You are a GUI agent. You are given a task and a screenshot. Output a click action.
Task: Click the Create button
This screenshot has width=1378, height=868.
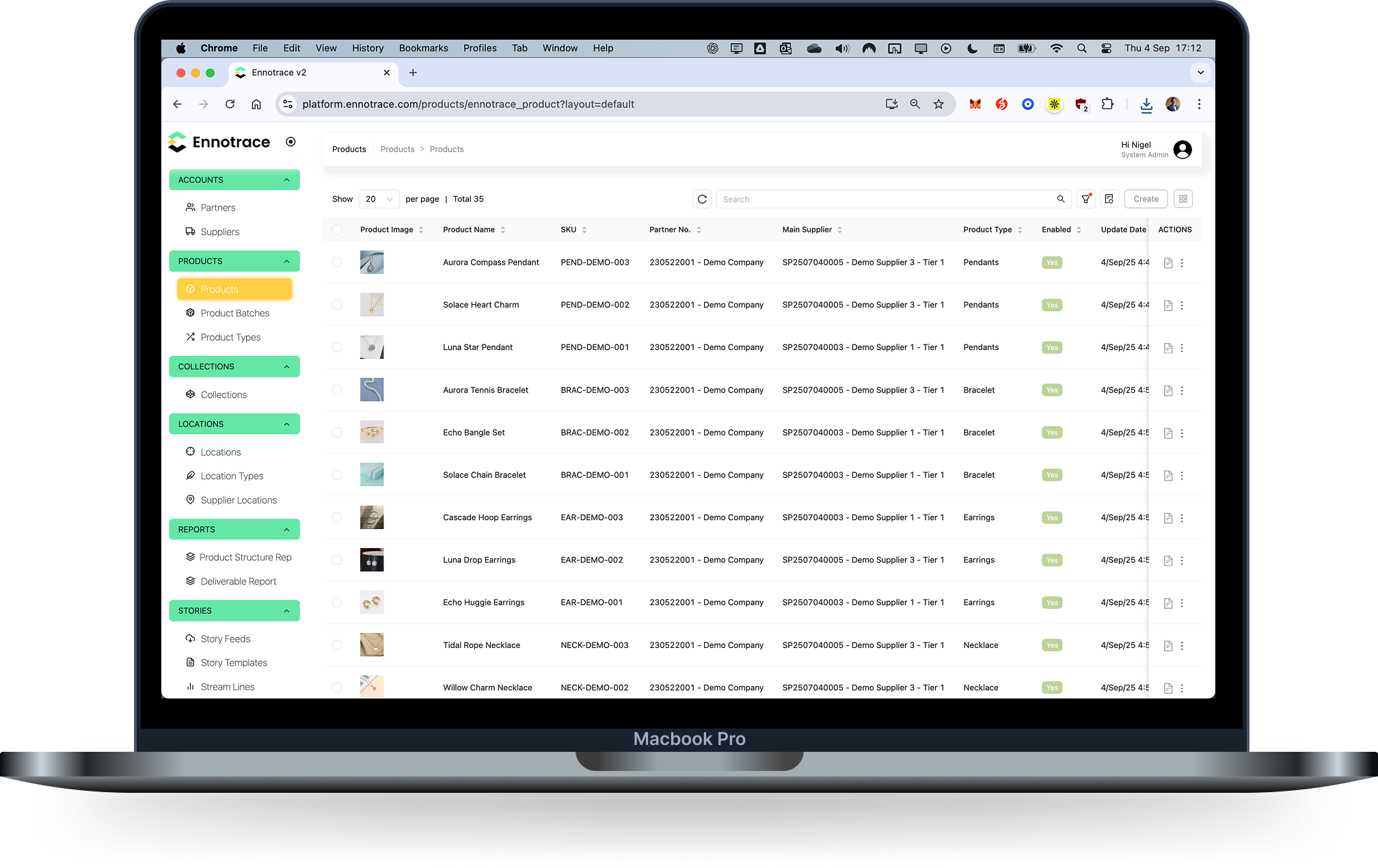click(1146, 199)
